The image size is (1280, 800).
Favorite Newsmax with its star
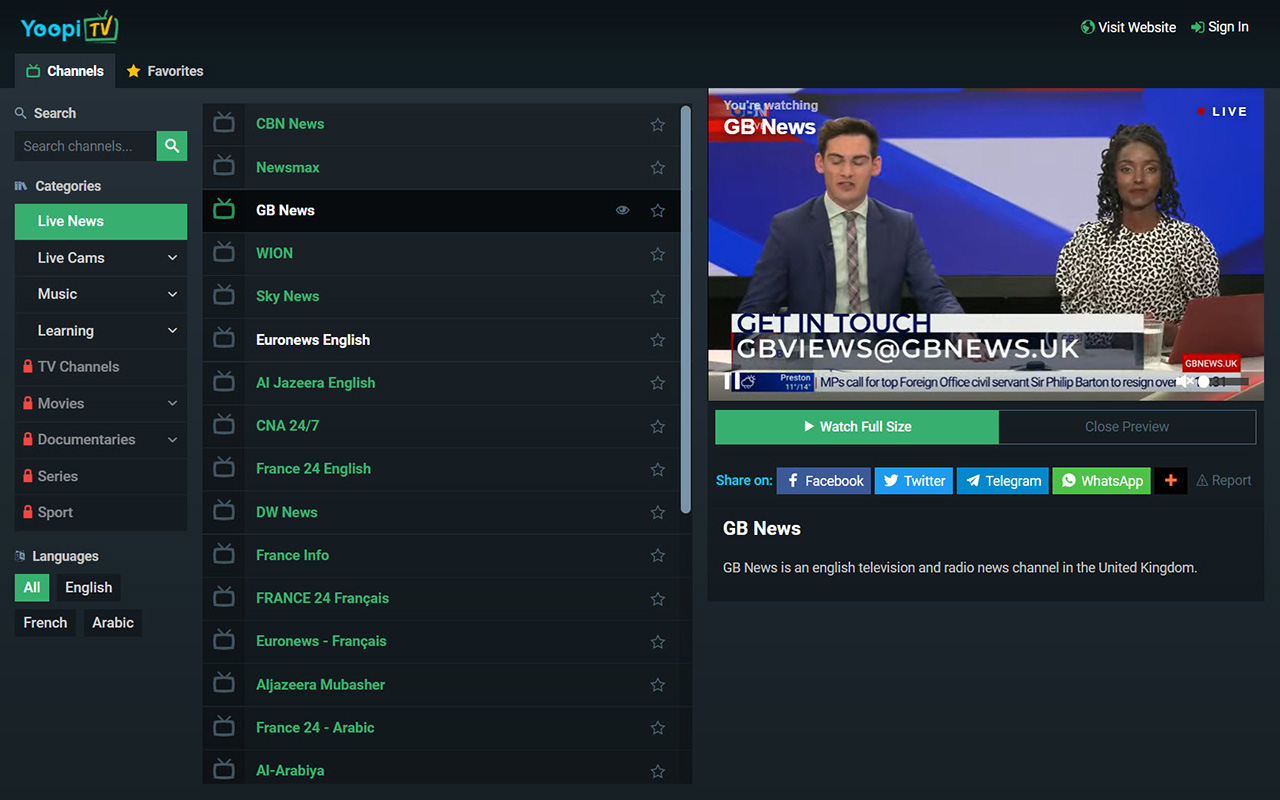coord(658,168)
